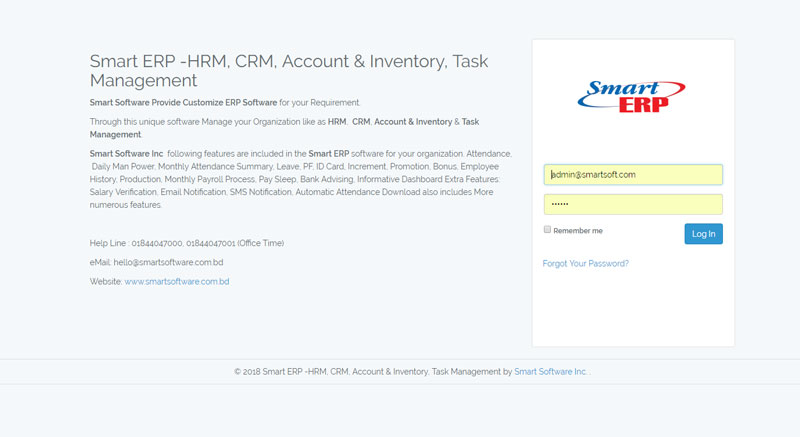Click the paragraph starting 'Through this unique software'
The image size is (800, 437).
tap(284, 128)
